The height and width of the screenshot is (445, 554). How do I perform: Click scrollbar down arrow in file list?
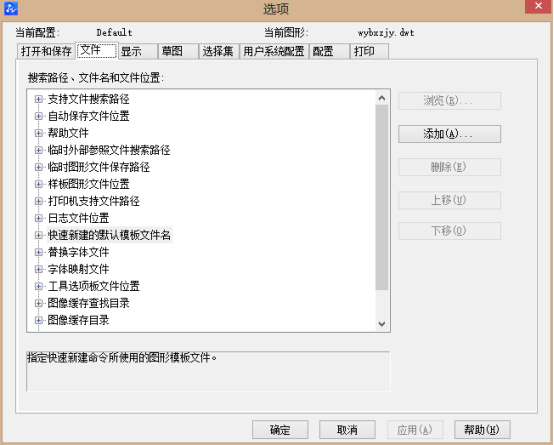coord(382,324)
